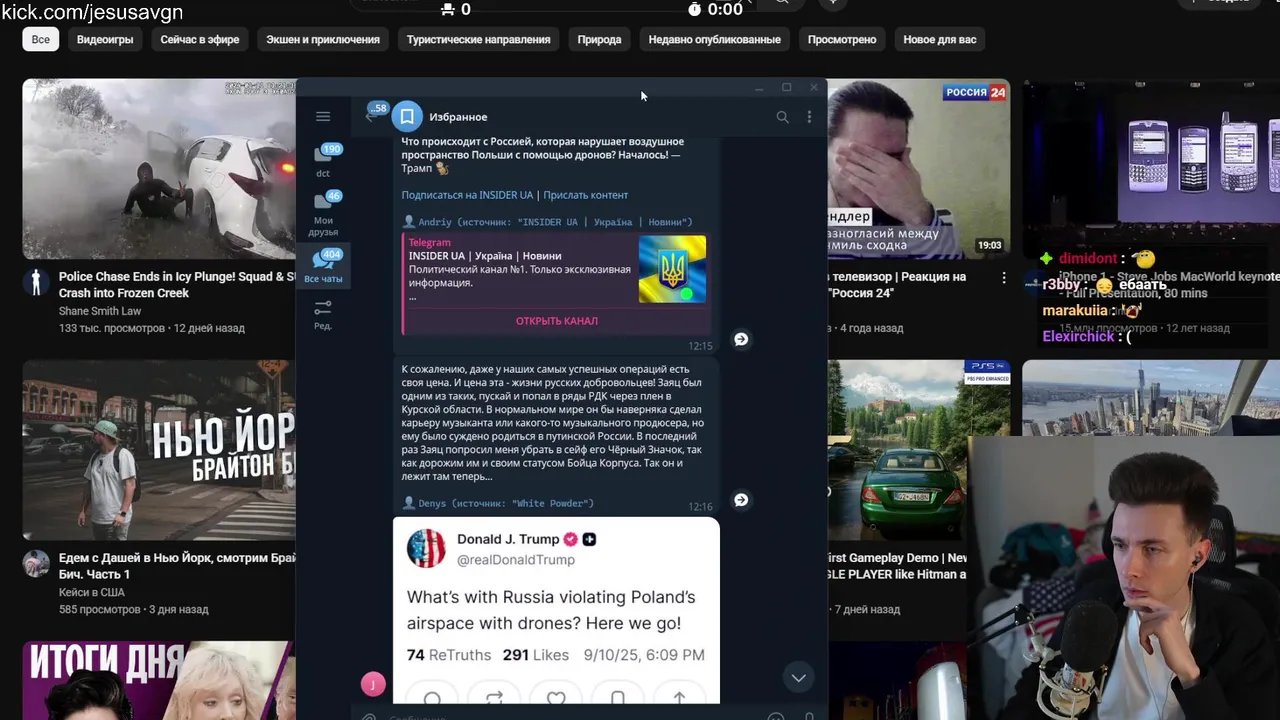Screen dimensions: 1280x720
Task: Click the @realDonaldTrump handle
Action: tap(516, 560)
